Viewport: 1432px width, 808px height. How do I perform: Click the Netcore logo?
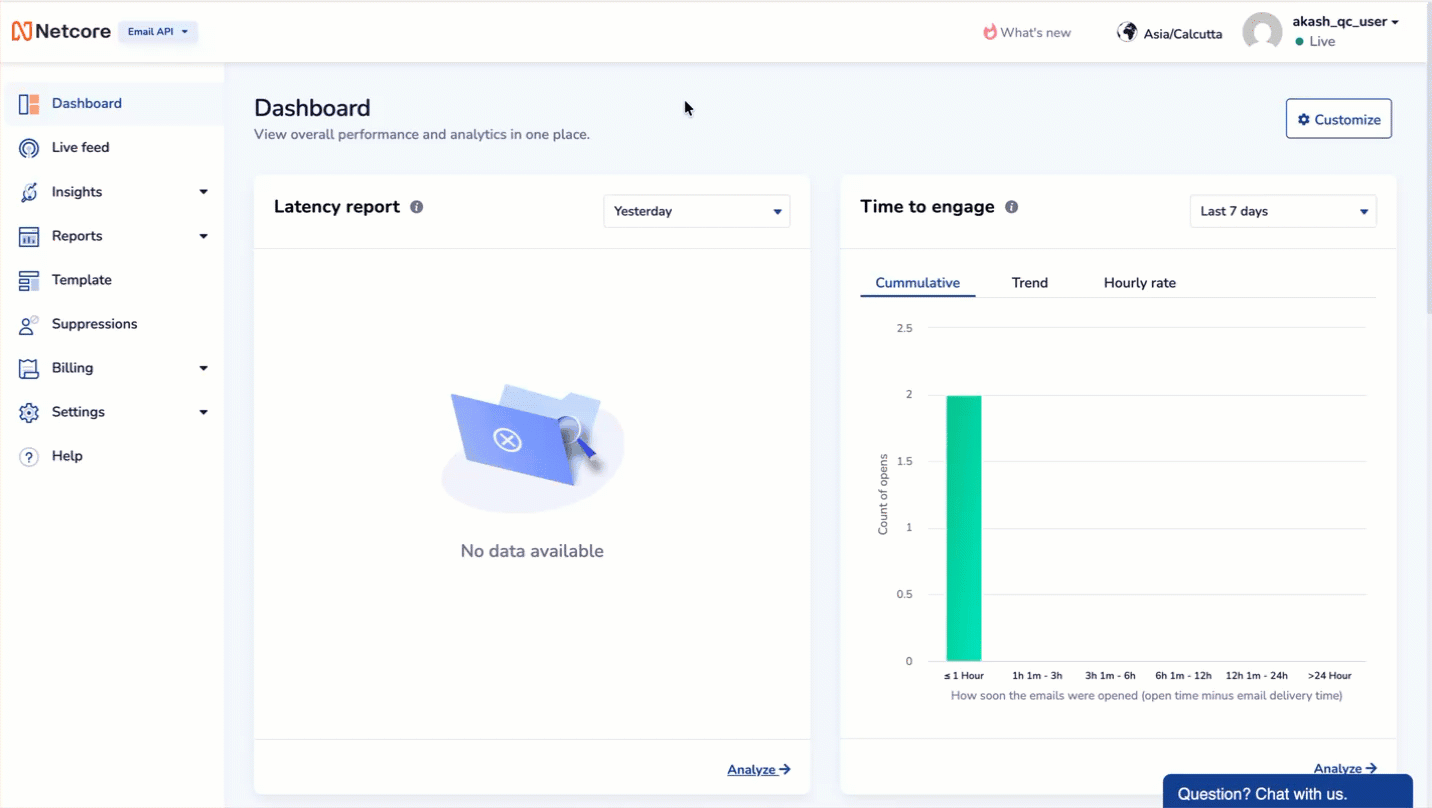[x=61, y=30]
